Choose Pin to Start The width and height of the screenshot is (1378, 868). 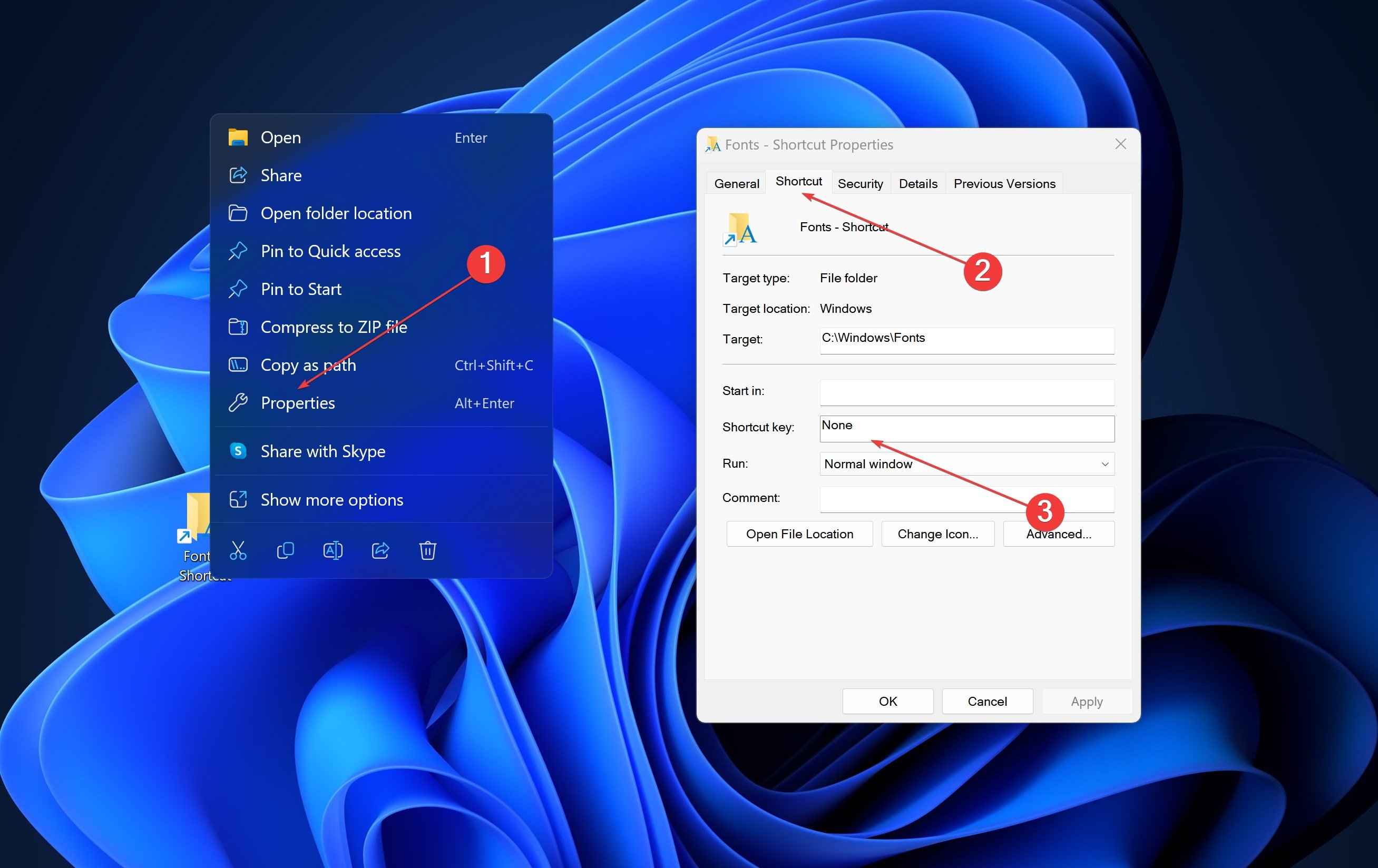[381, 289]
